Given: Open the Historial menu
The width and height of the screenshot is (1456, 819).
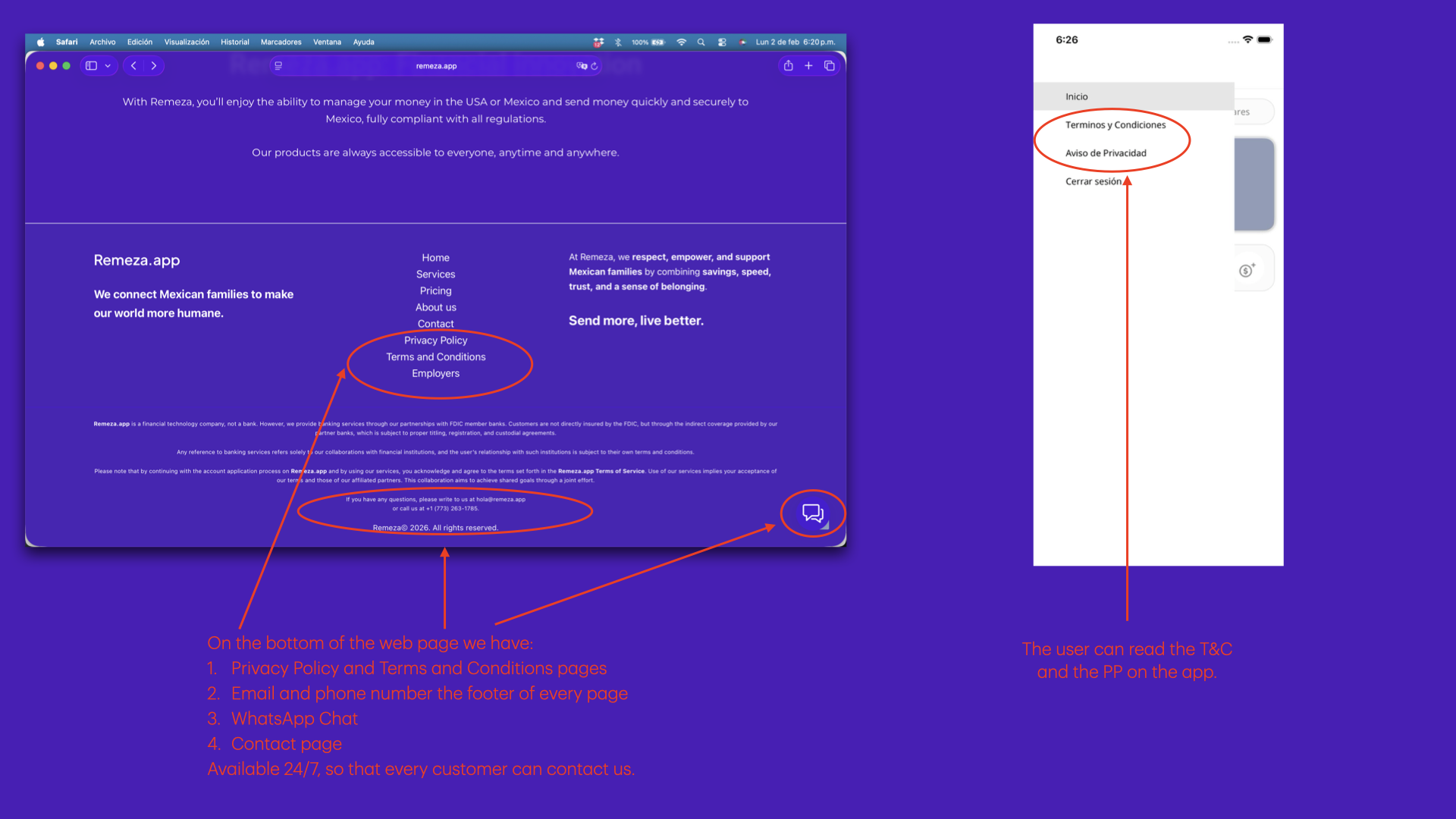Looking at the screenshot, I should pyautogui.click(x=235, y=42).
